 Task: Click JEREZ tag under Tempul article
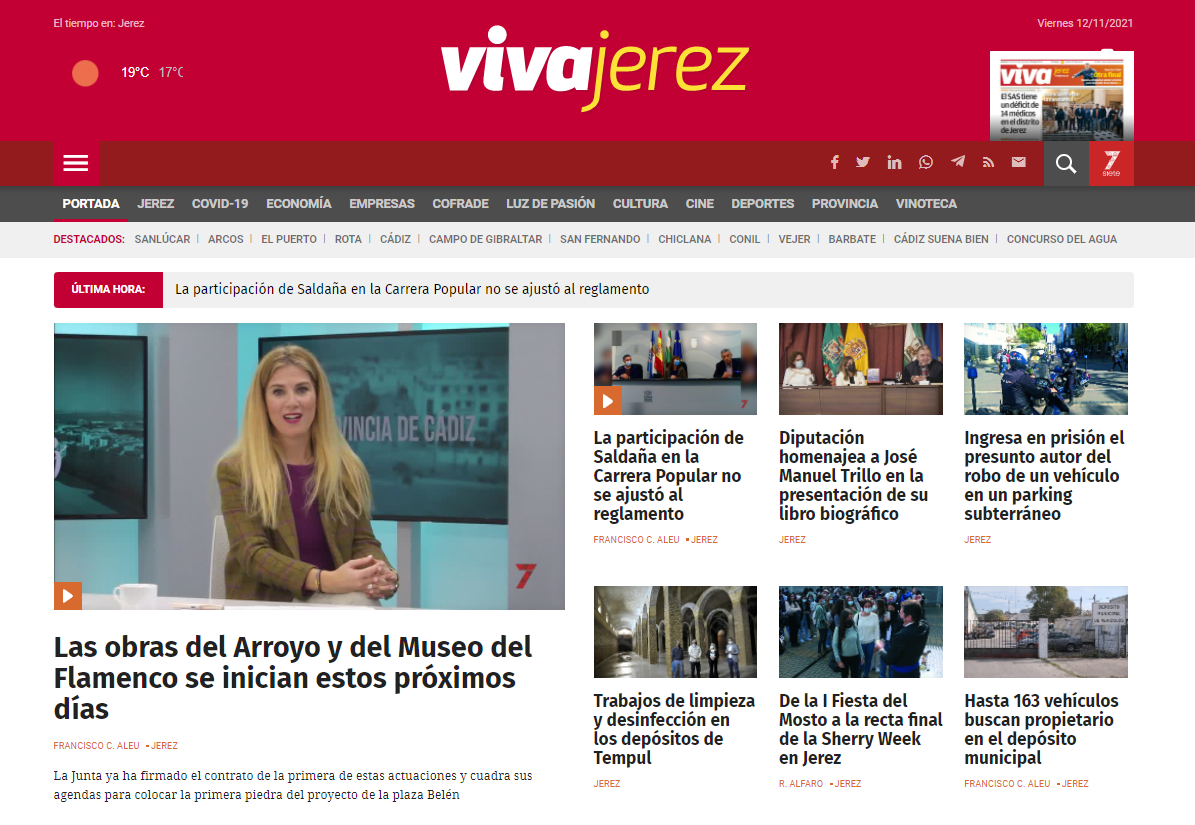click(607, 784)
